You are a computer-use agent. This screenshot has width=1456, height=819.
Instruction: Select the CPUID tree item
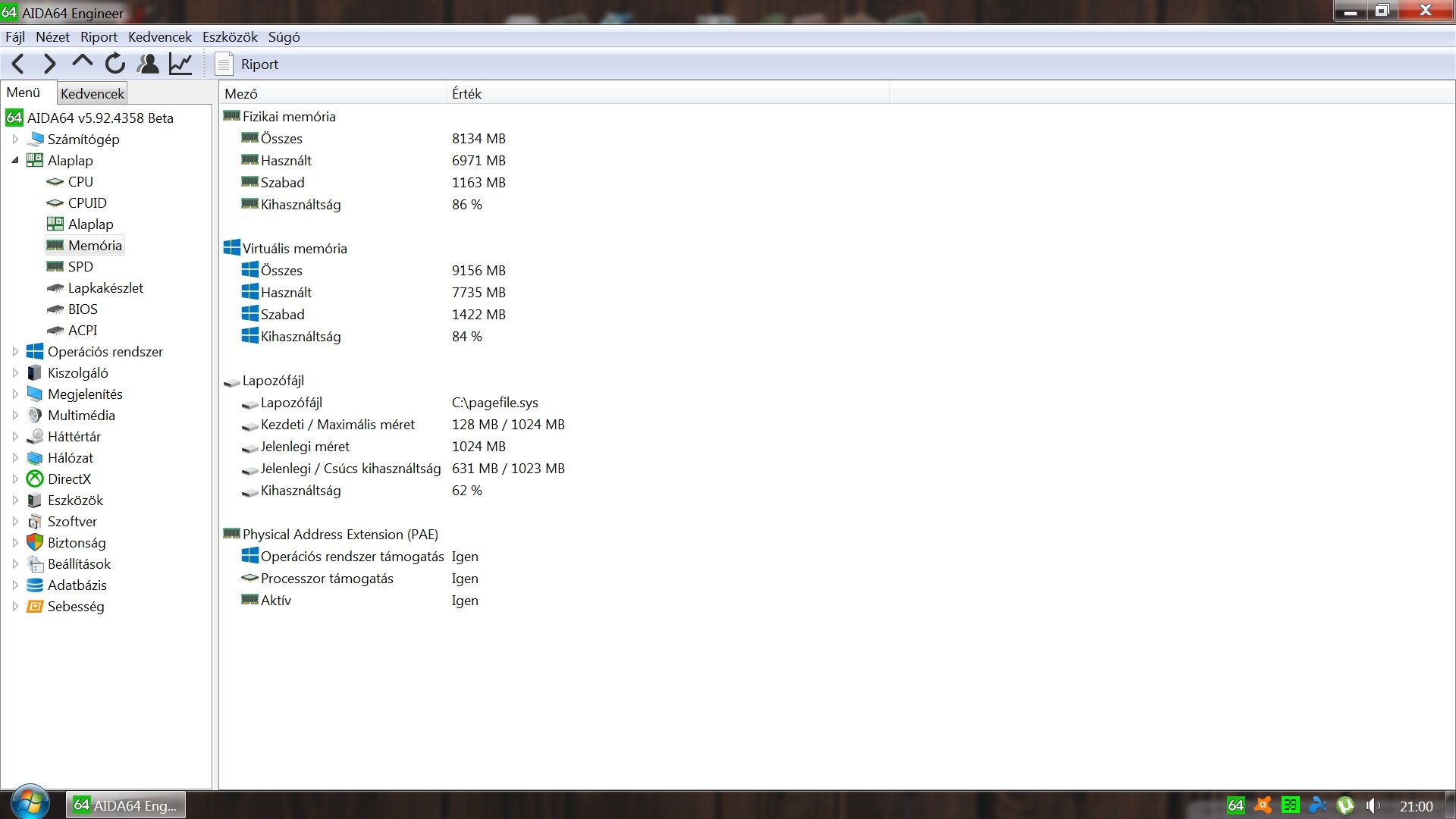tap(87, 203)
